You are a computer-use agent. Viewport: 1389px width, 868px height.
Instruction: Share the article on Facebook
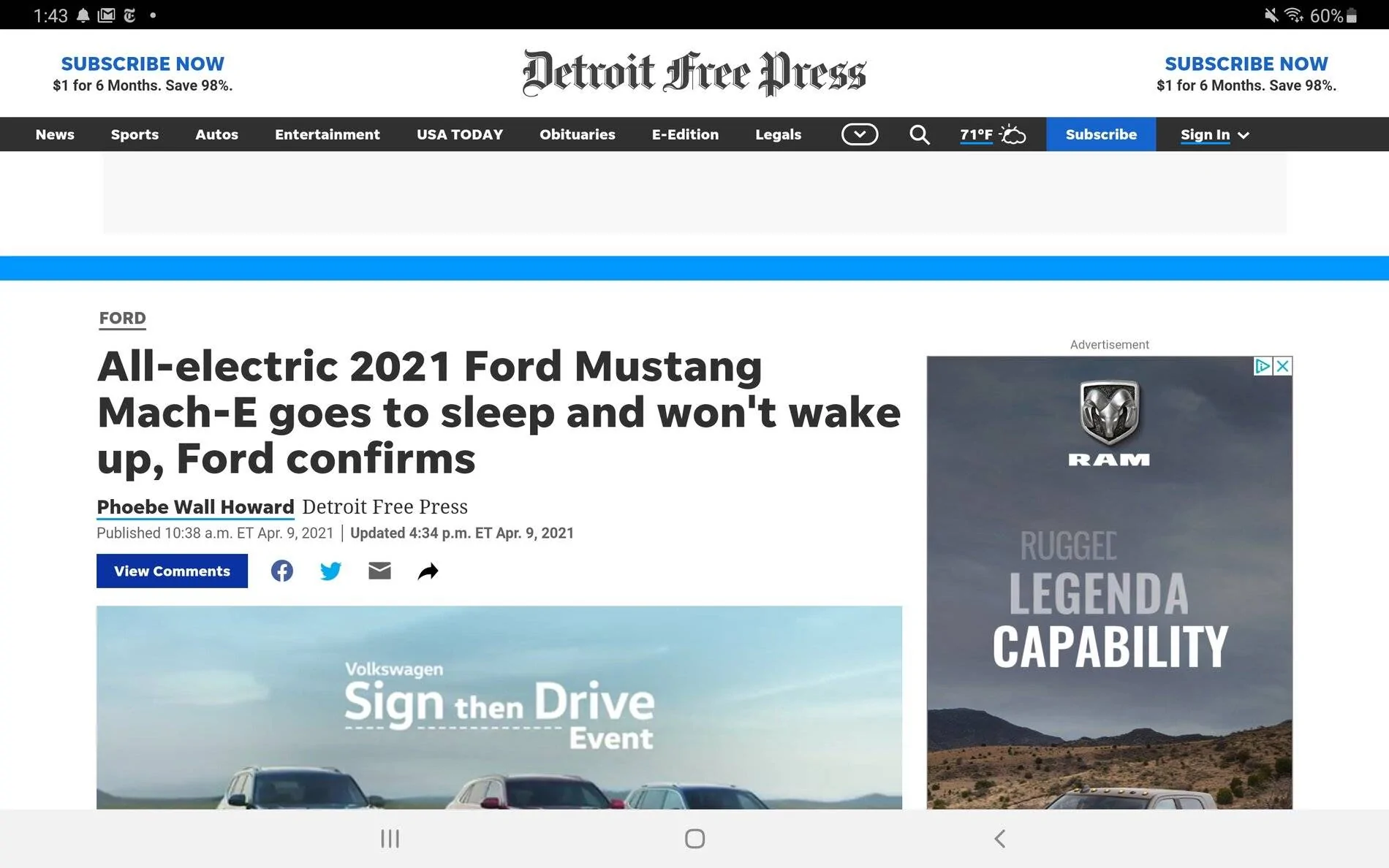tap(281, 571)
